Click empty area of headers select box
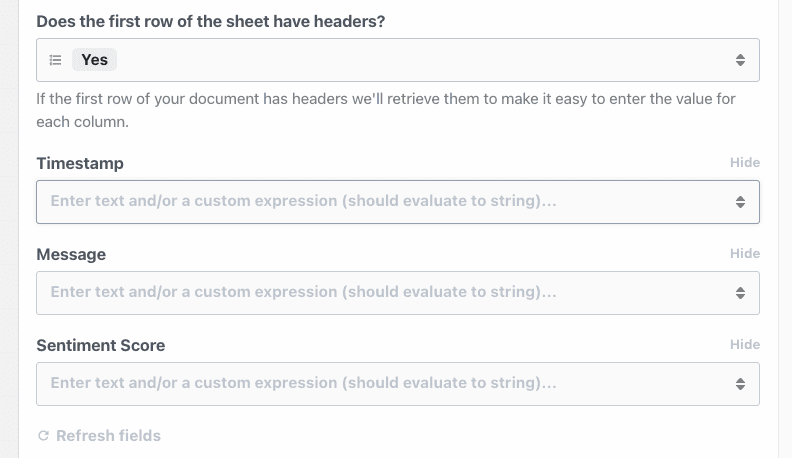792x458 pixels. [x=420, y=60]
